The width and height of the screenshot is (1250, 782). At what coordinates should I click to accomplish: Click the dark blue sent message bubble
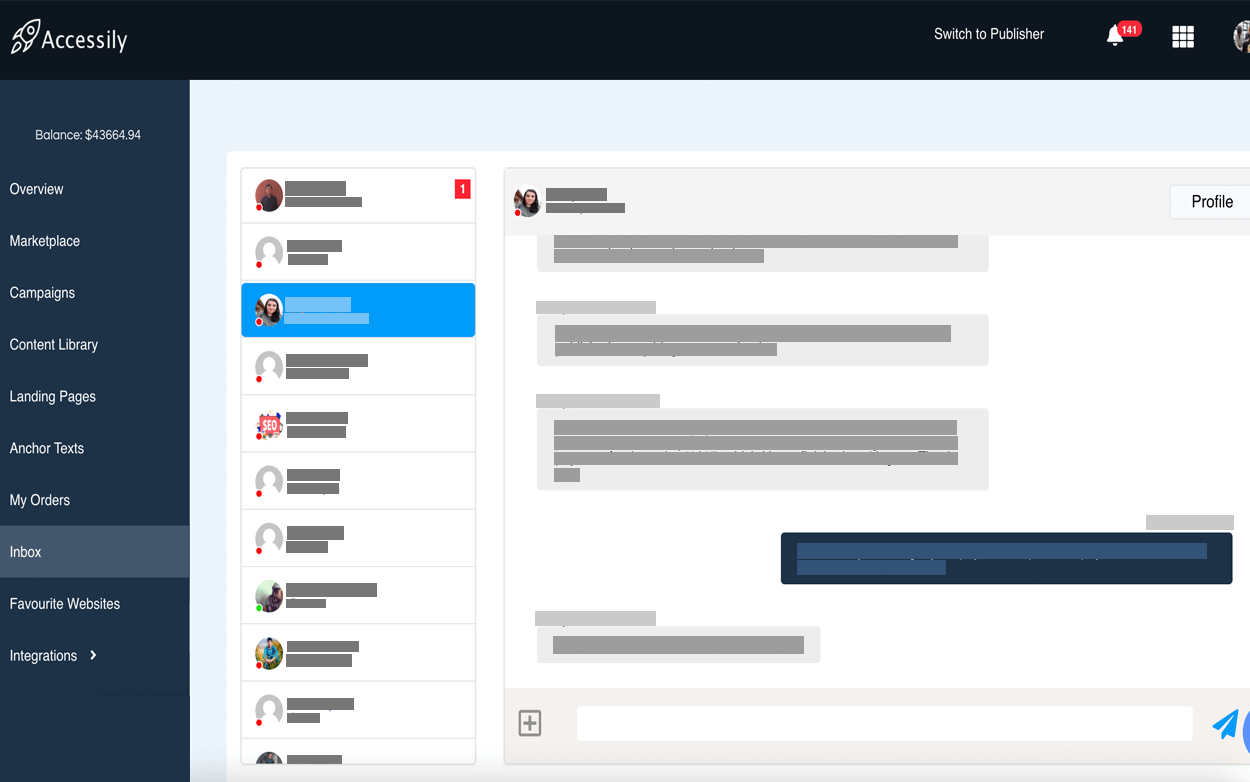pos(1006,558)
